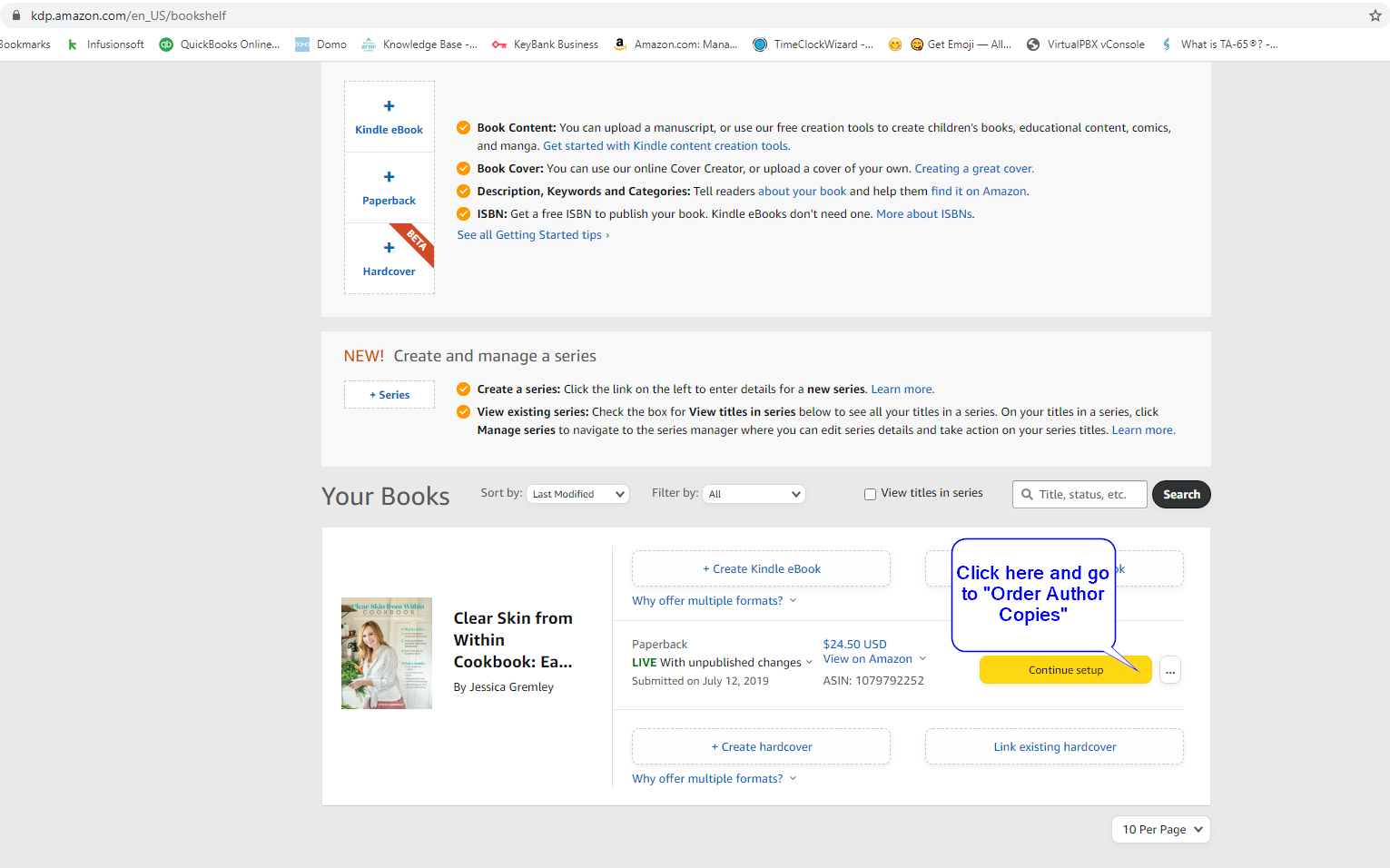The image size is (1390, 868).
Task: Click the ASIN: 1079792252 text
Action: click(x=873, y=681)
